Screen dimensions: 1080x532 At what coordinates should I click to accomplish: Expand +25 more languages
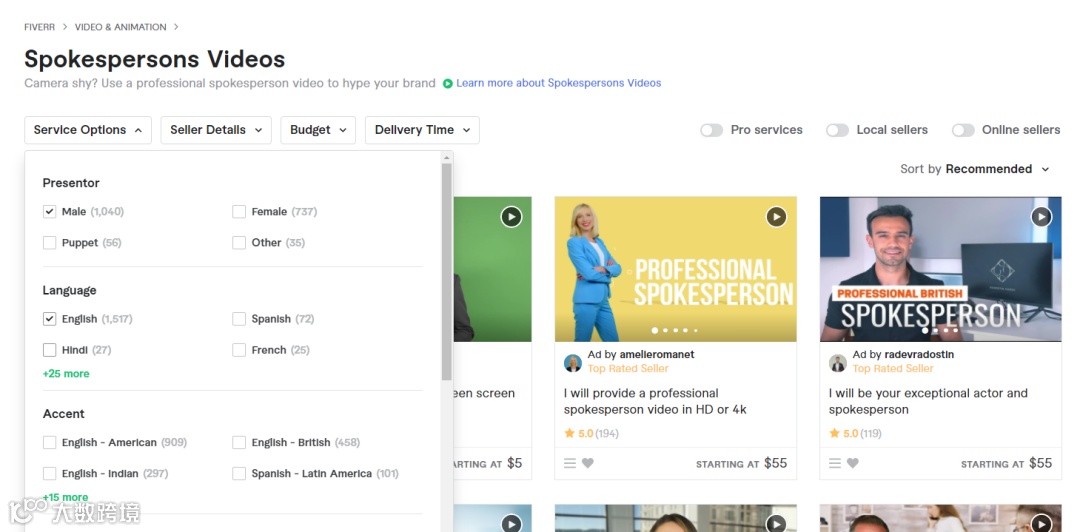click(66, 374)
